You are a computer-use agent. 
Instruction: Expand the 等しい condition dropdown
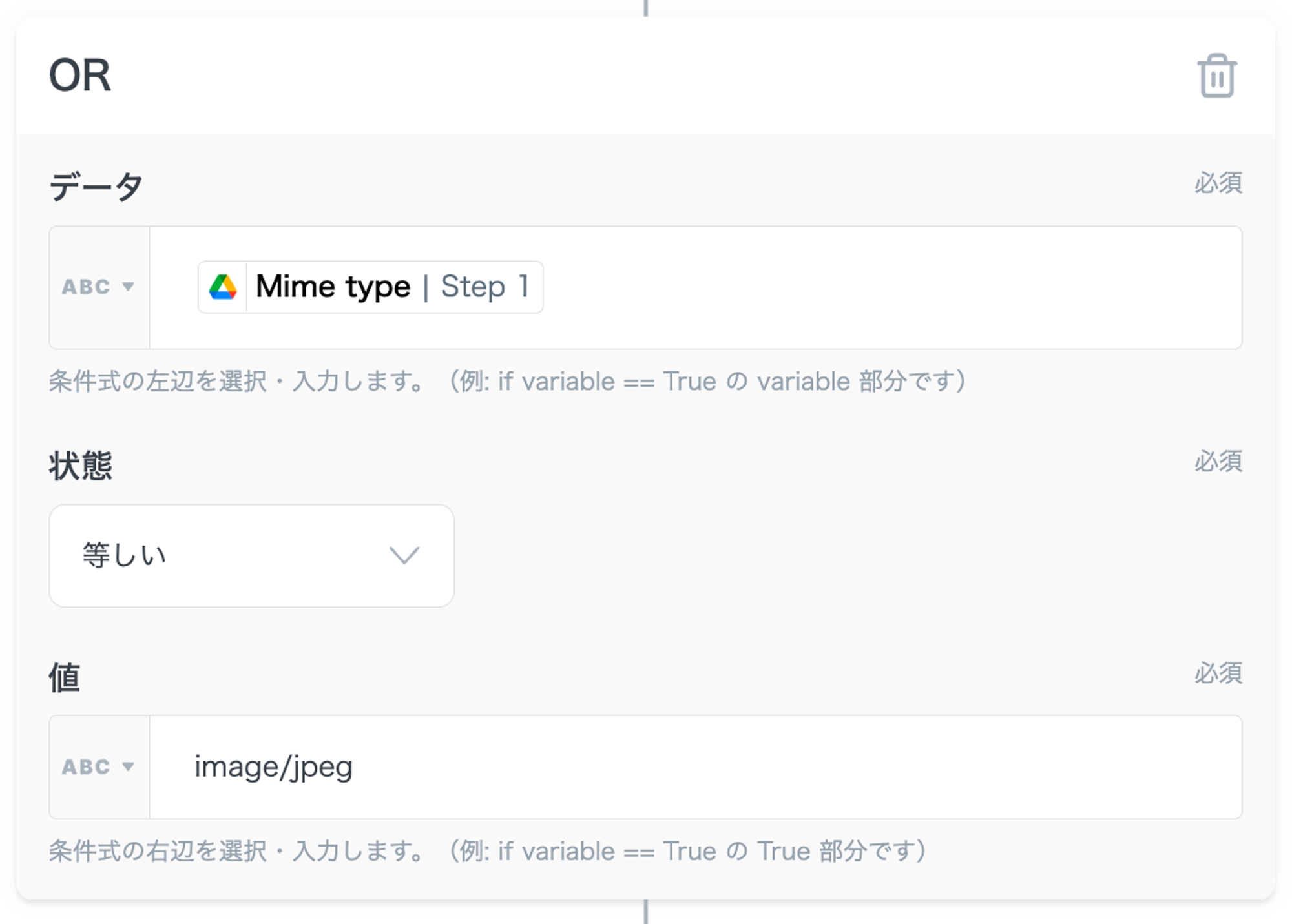pos(251,555)
